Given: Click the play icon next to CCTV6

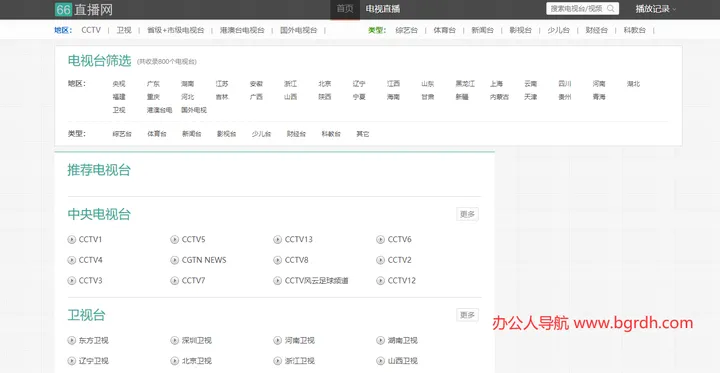Looking at the screenshot, I should (380, 239).
